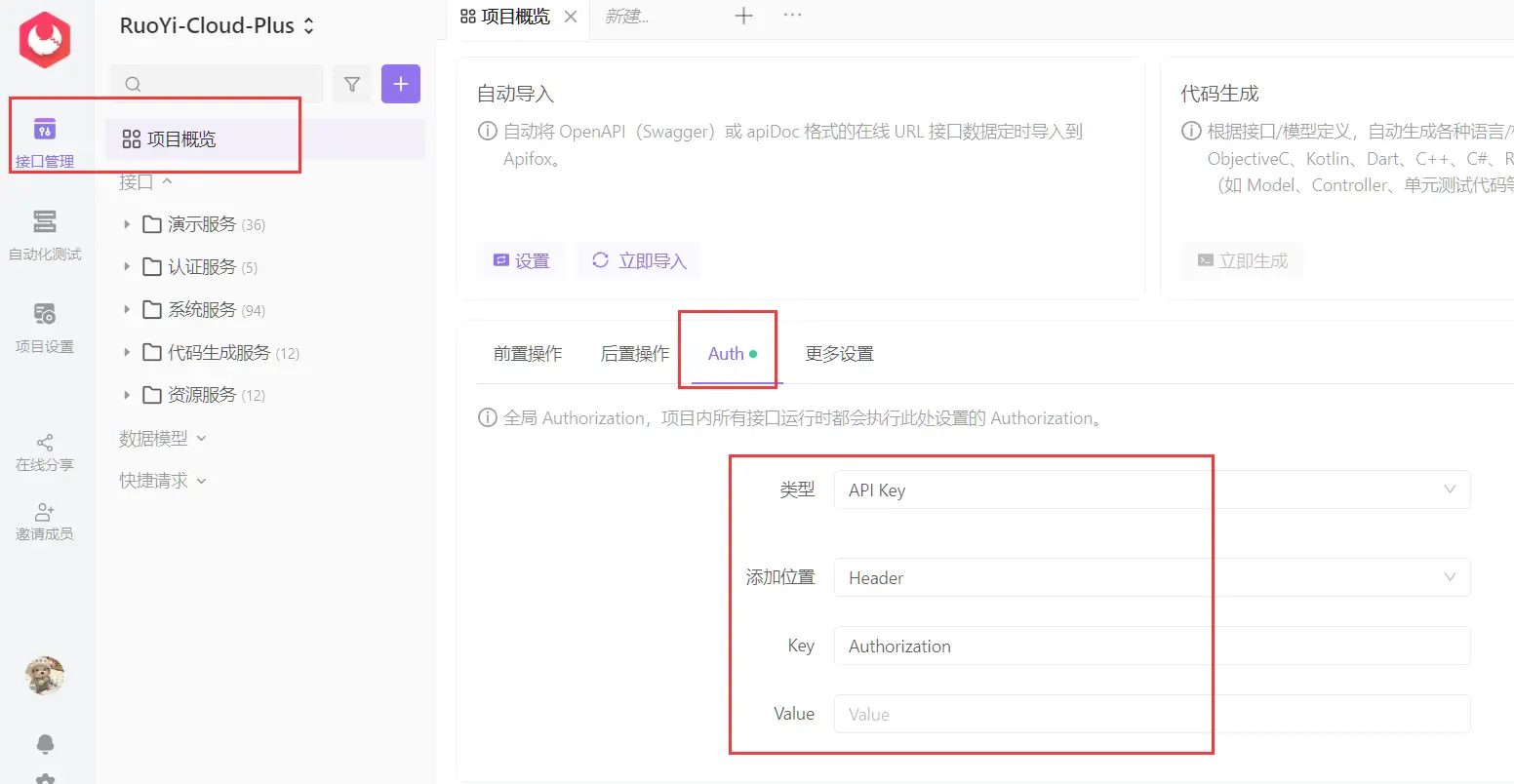1514x784 pixels.
Task: Click the 代码生成服务 folder icon
Action: click(152, 352)
